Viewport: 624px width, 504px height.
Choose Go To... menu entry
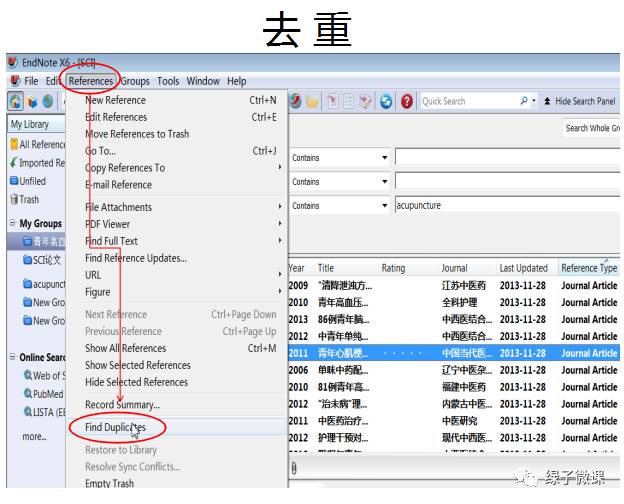[177, 151]
